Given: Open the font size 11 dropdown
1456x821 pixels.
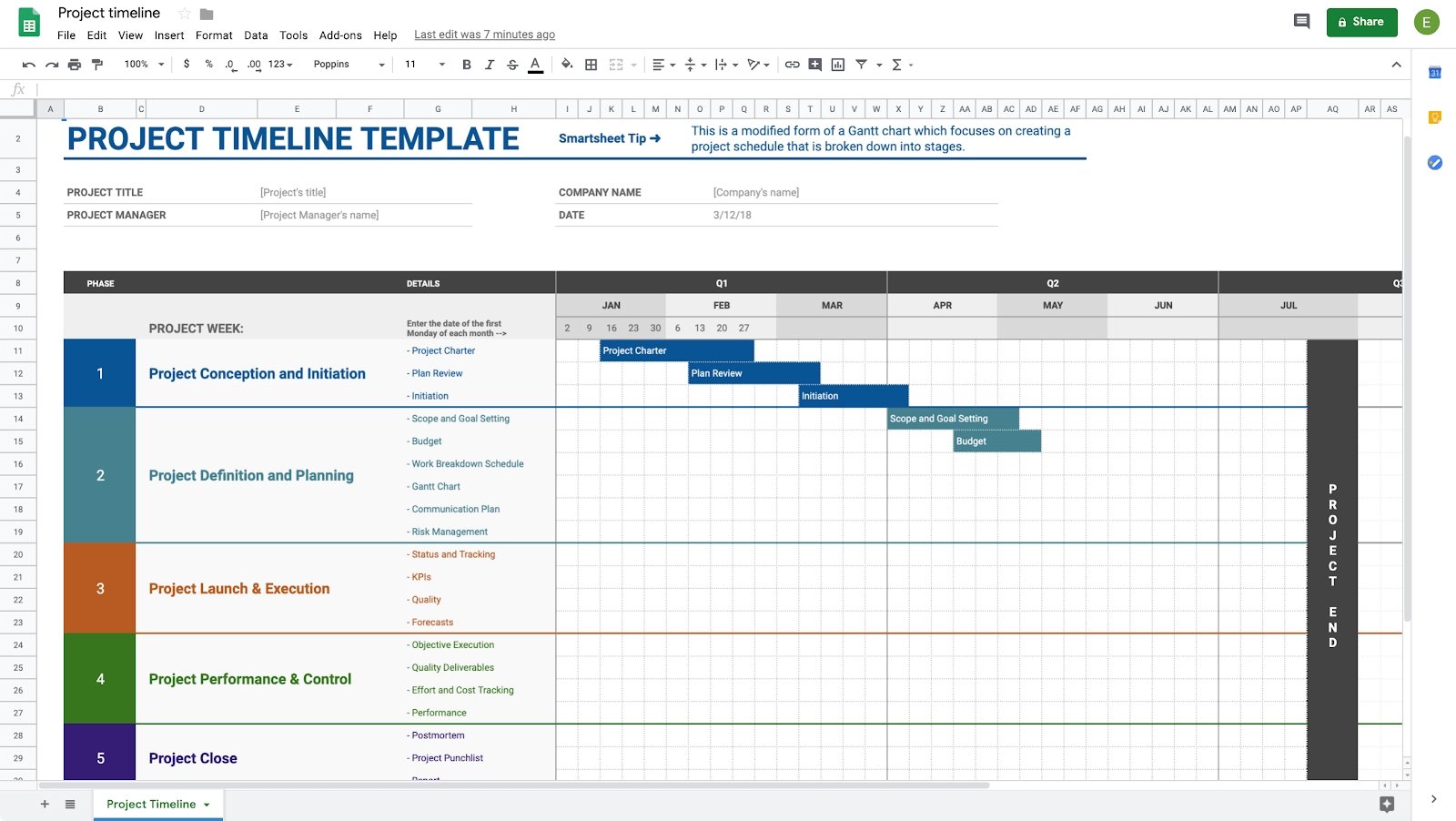Looking at the screenshot, I should point(425,65).
